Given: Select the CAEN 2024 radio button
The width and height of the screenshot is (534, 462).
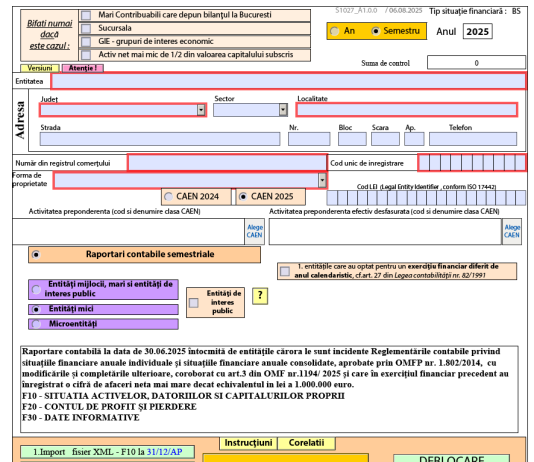Looking at the screenshot, I should coord(168,197).
